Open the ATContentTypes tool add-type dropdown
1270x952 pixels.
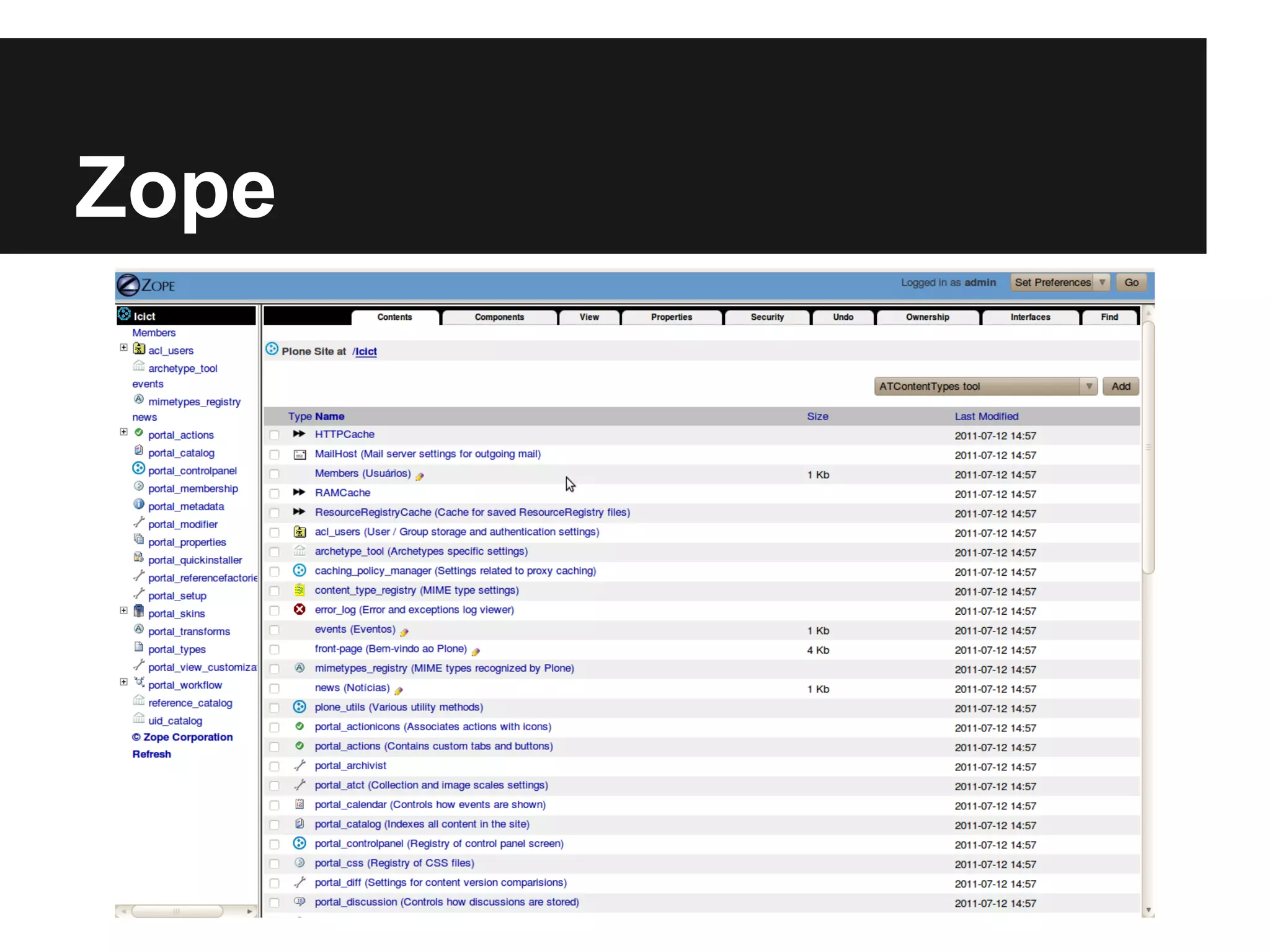(986, 386)
